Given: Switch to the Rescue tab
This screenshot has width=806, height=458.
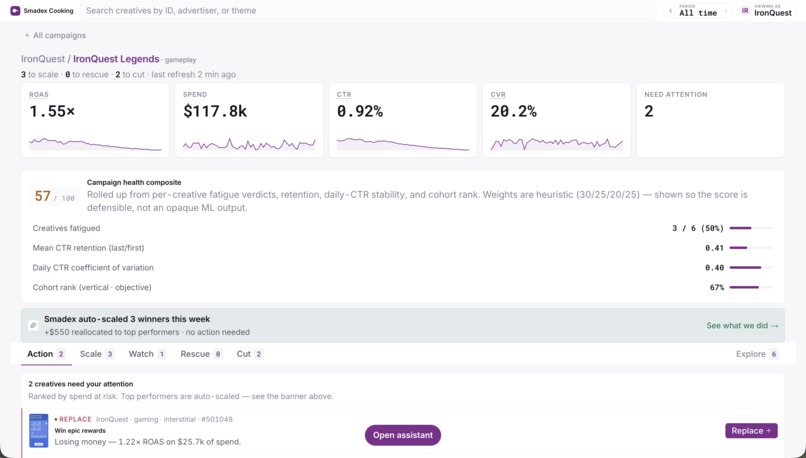Looking at the screenshot, I should (201, 354).
